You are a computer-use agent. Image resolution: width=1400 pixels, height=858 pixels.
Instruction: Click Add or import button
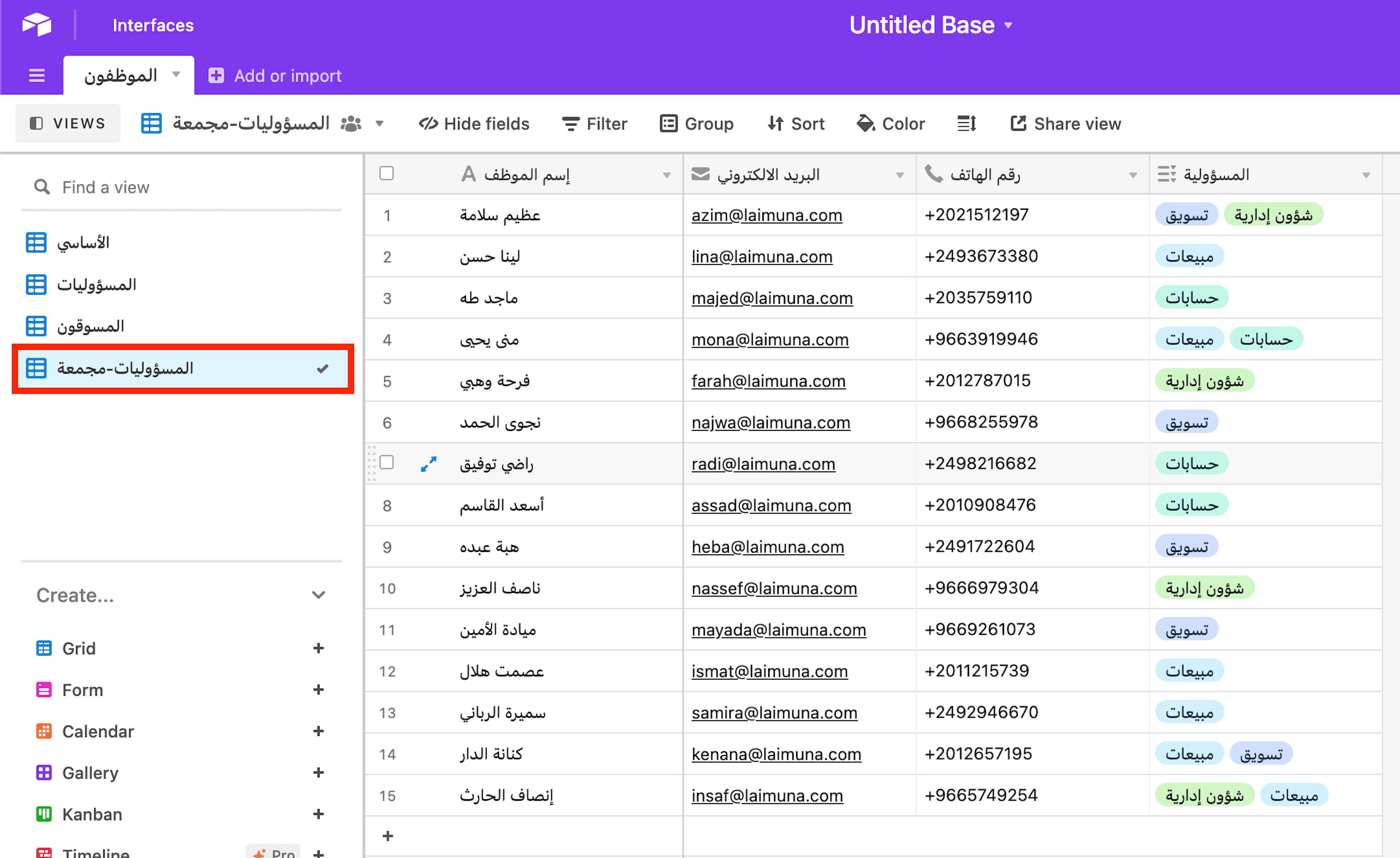pos(275,76)
